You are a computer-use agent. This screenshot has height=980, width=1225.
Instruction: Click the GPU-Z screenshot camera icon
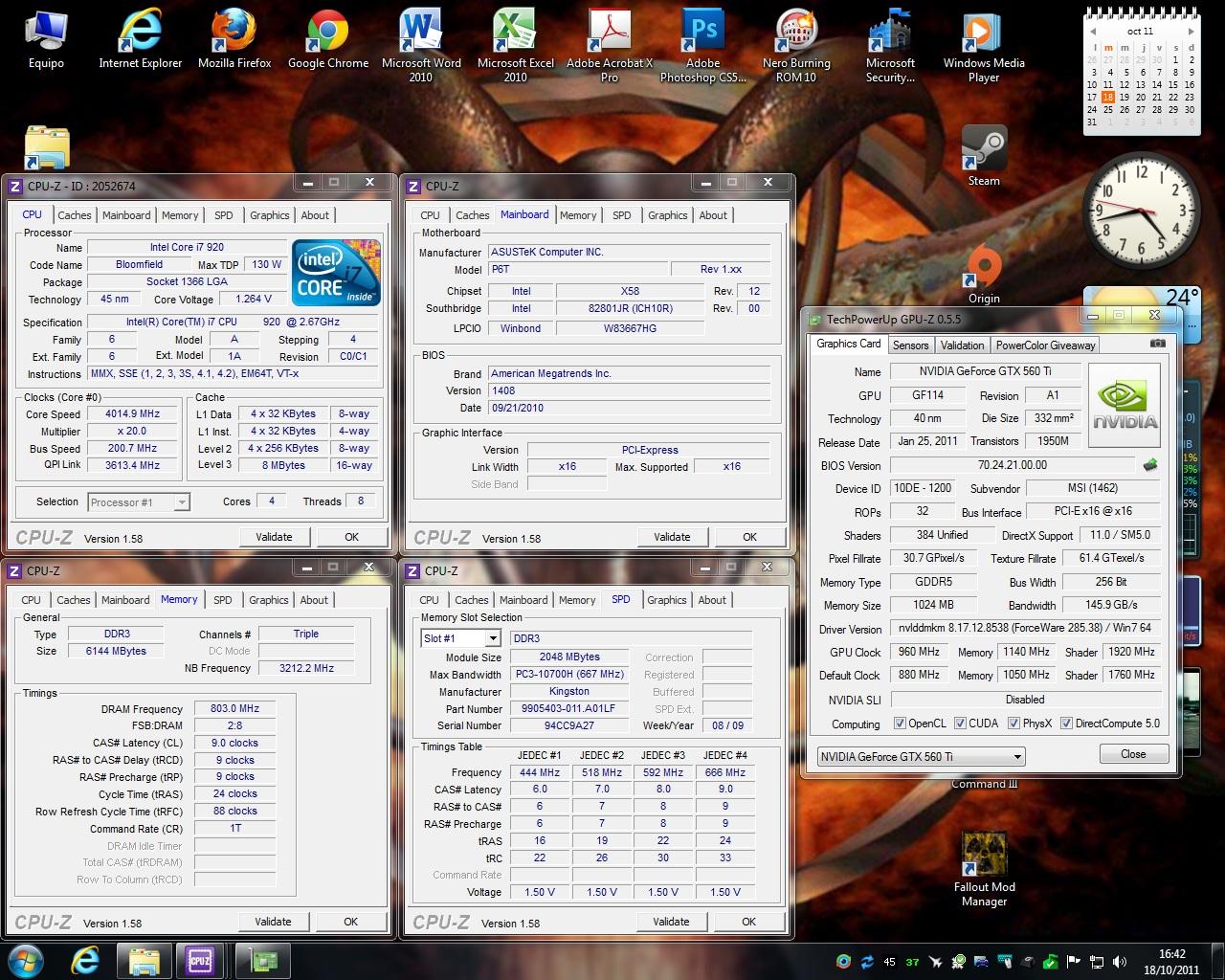click(x=1157, y=344)
